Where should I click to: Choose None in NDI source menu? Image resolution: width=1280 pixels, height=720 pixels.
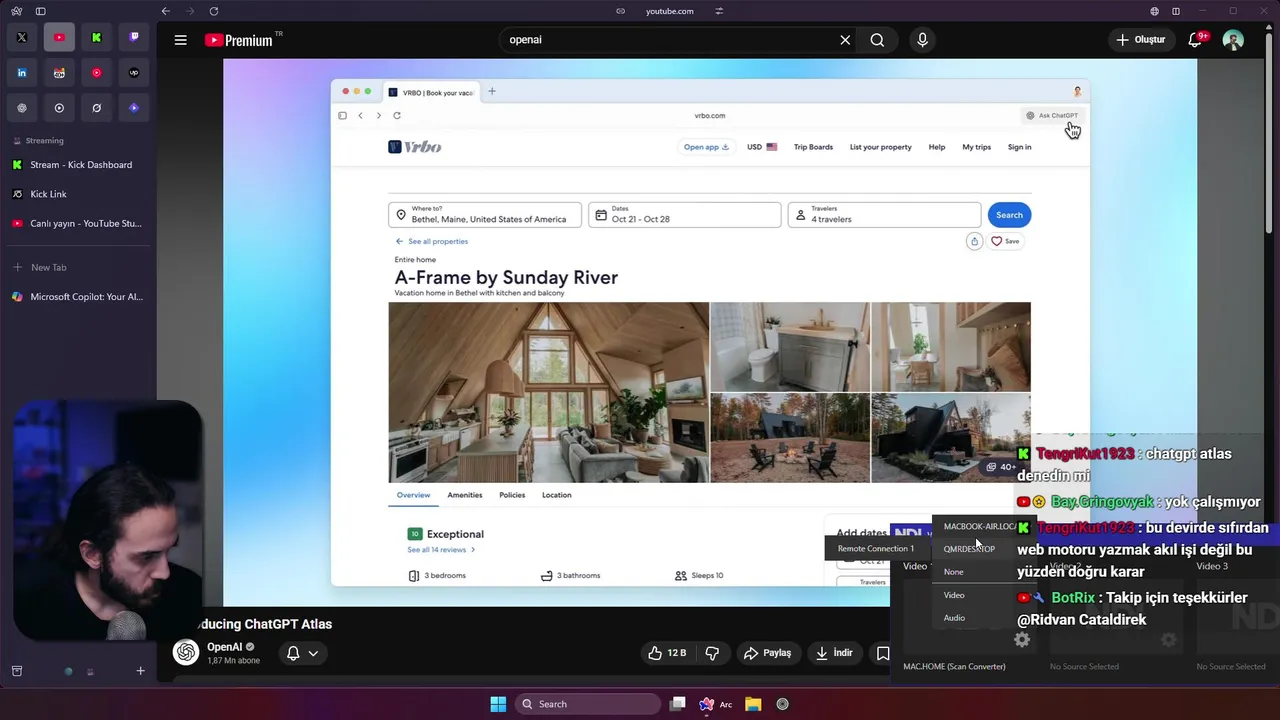coord(954,572)
